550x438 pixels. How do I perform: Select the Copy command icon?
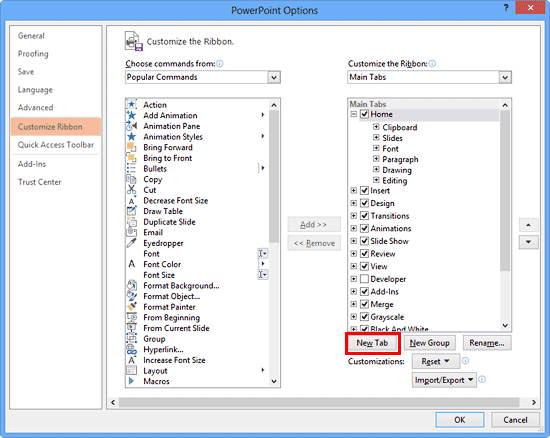point(132,179)
